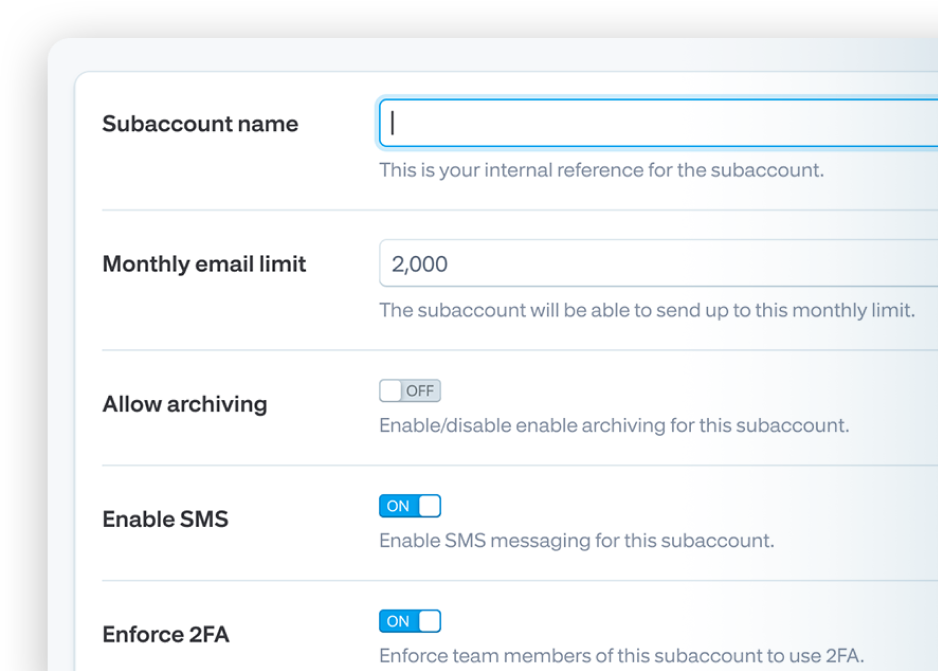Viewport: 938px width, 671px height.
Task: Click the OFF text on archiving switch
Action: pyautogui.click(x=420, y=391)
